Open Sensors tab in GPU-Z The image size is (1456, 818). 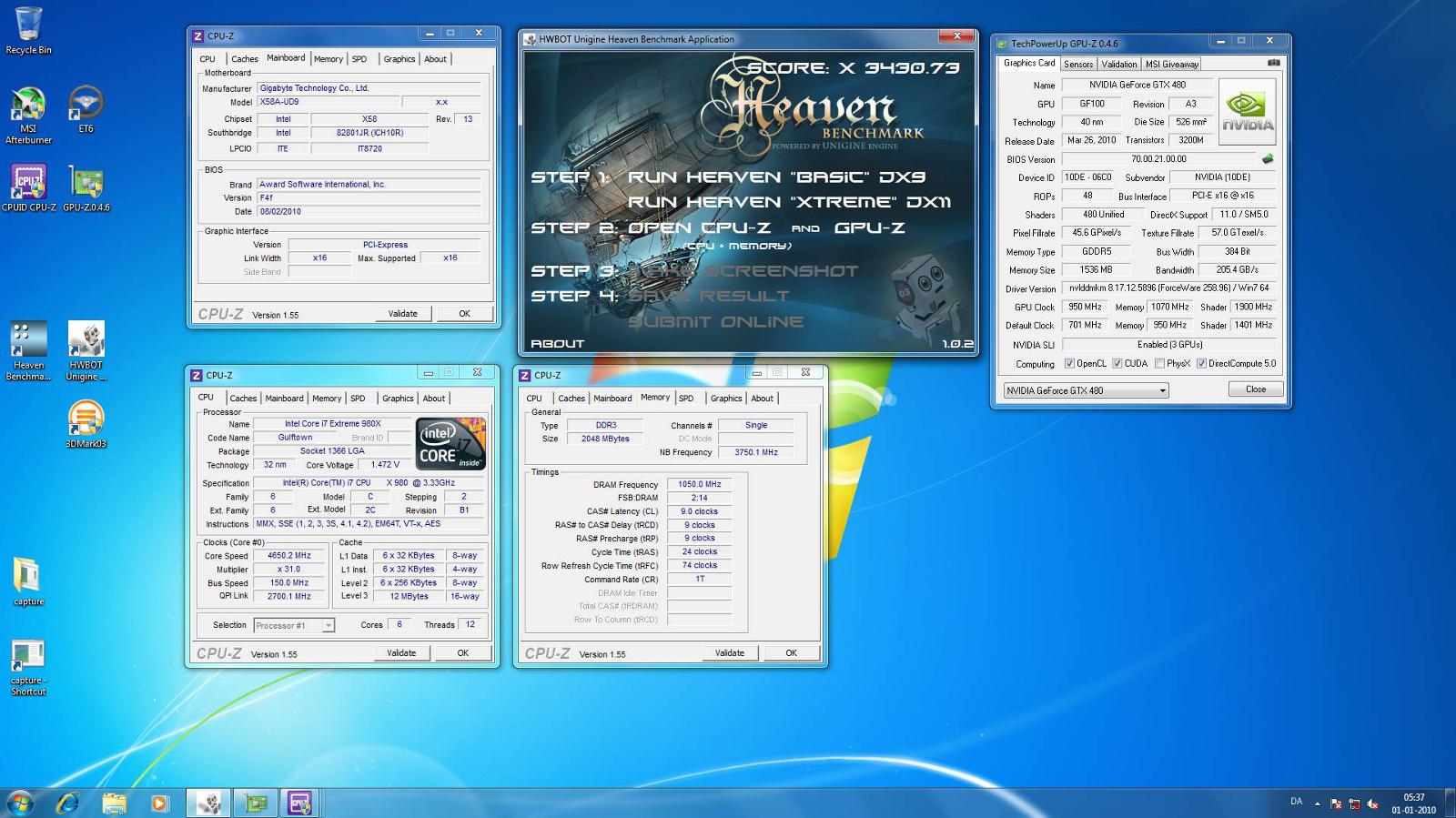(1078, 65)
